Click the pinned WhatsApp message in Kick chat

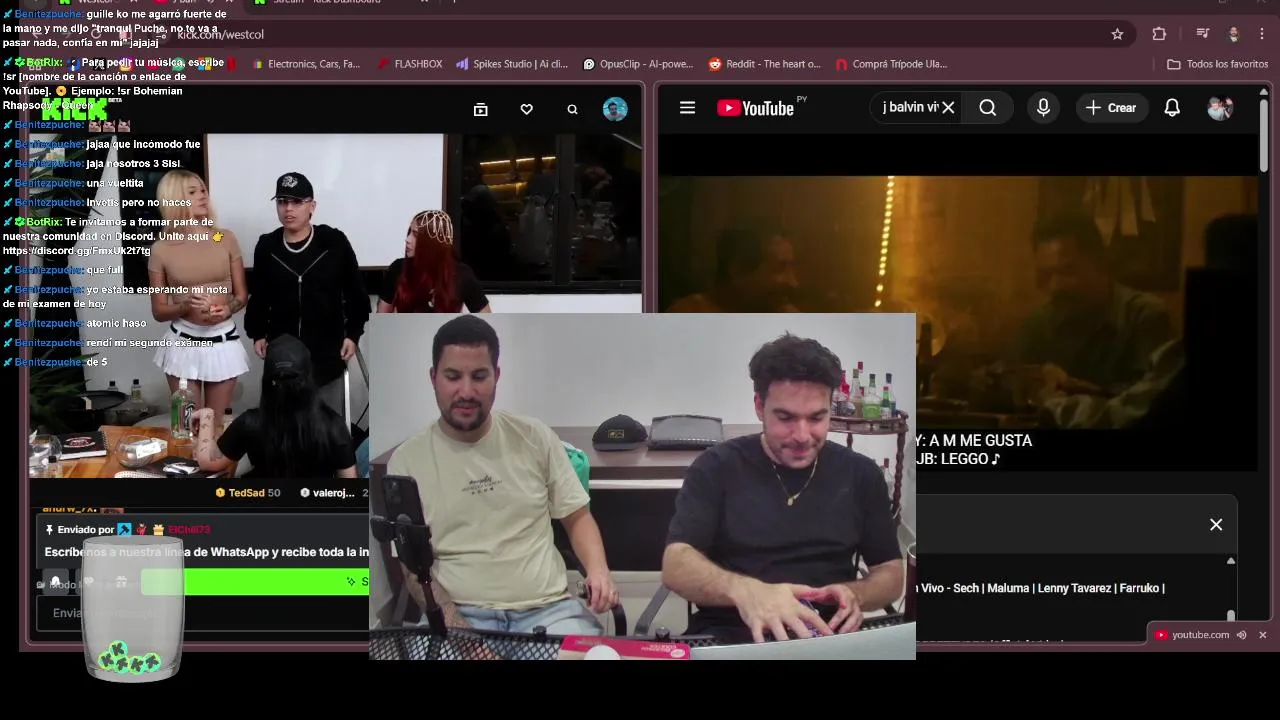click(x=207, y=552)
